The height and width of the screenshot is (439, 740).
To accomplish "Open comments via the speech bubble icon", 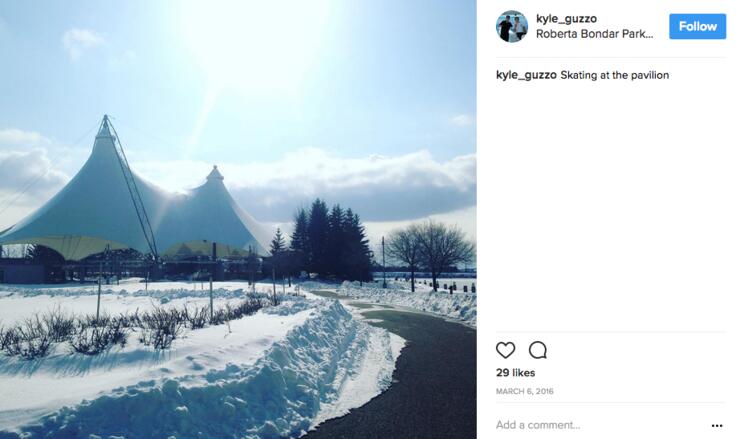I will (538, 350).
